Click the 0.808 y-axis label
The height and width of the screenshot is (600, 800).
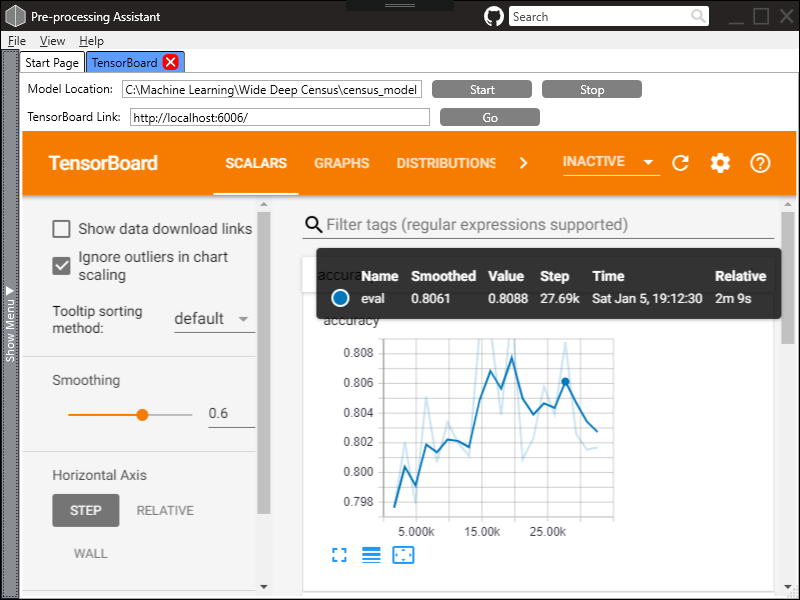(359, 353)
